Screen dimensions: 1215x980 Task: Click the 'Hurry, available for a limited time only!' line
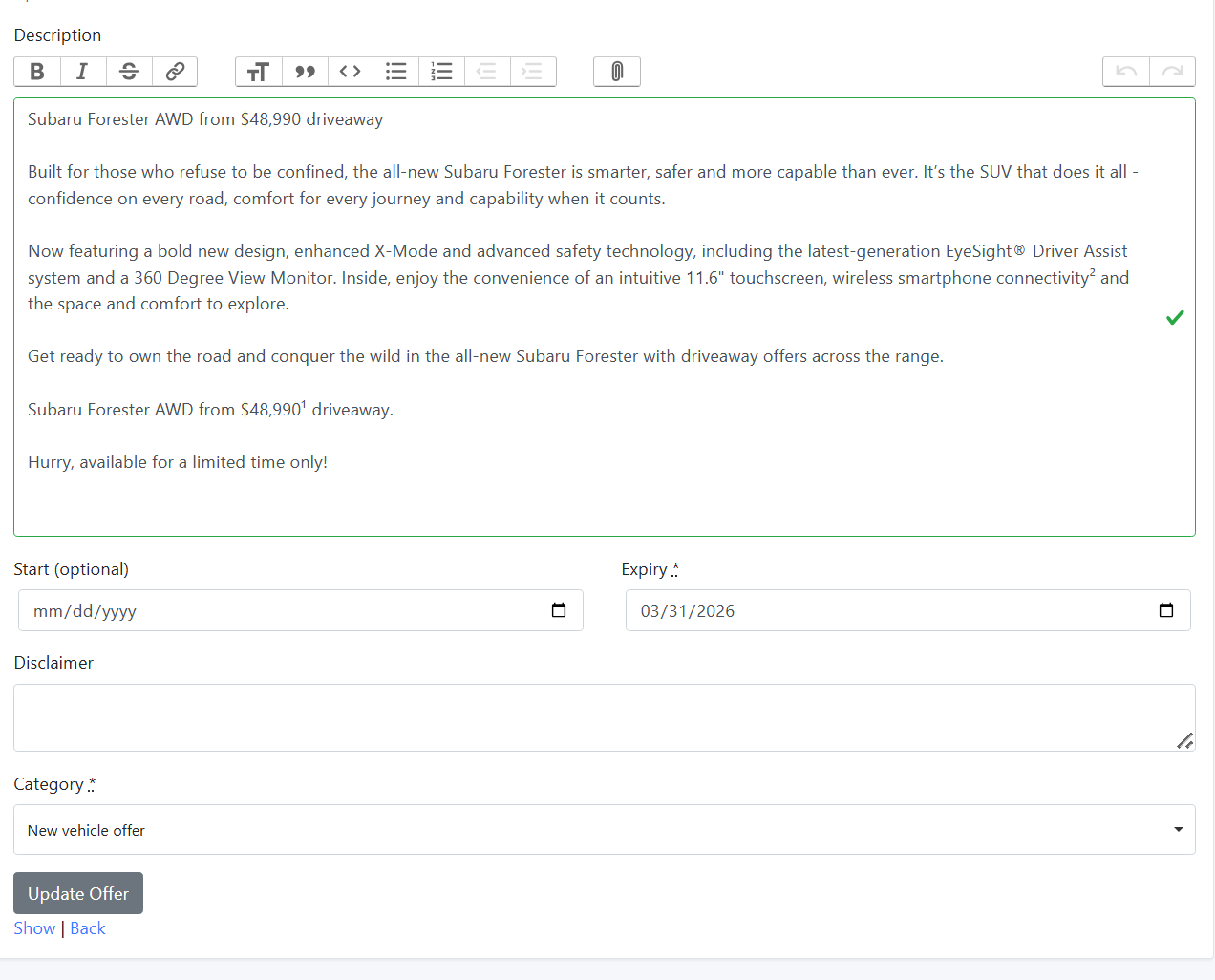(x=178, y=462)
